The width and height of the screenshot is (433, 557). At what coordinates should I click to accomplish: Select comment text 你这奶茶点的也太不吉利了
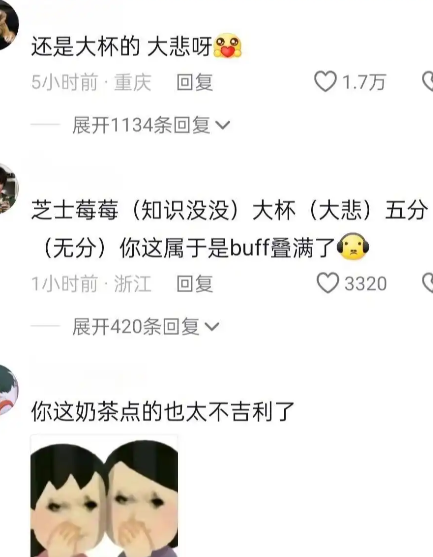coord(163,412)
